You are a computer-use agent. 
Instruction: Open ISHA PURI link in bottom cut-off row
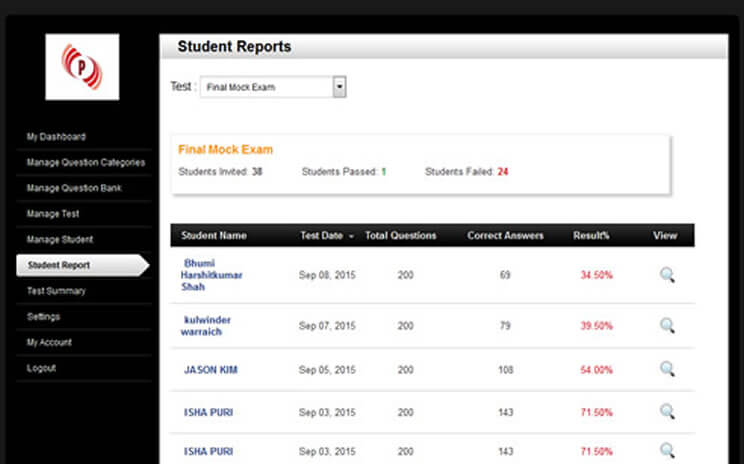click(208, 451)
